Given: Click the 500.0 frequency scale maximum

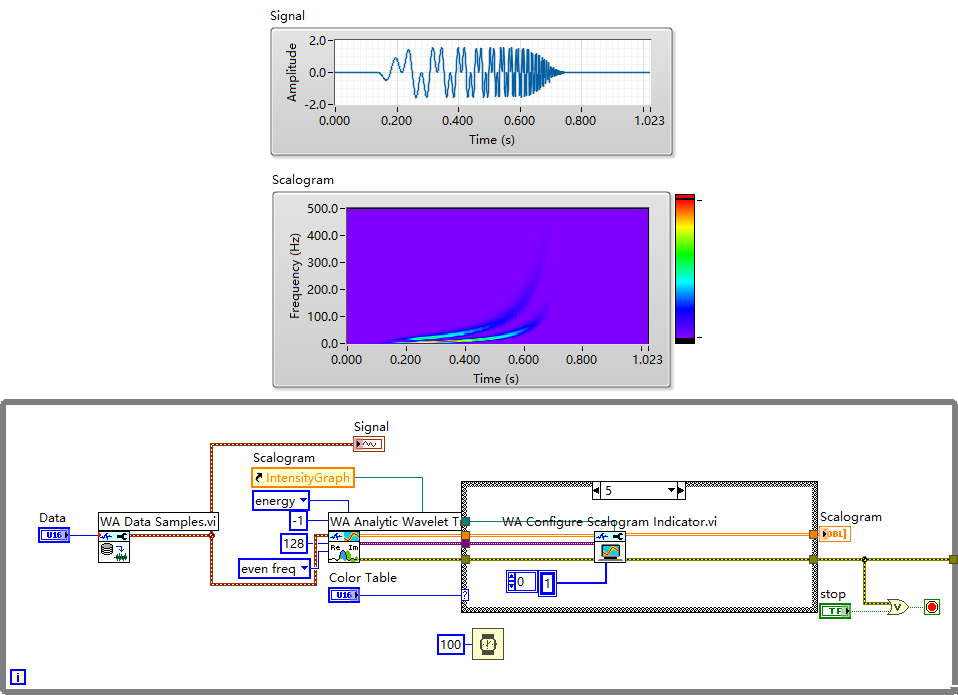Looking at the screenshot, I should click(323, 209).
